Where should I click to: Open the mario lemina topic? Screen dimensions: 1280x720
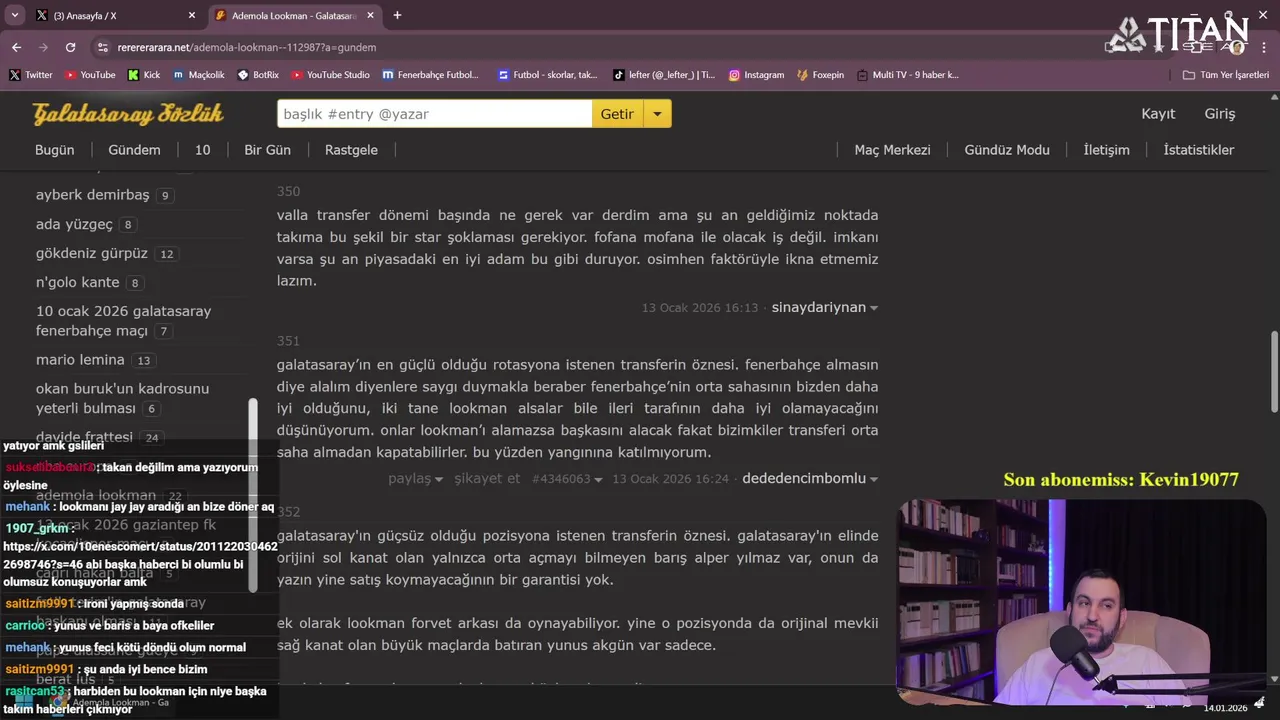[80, 360]
